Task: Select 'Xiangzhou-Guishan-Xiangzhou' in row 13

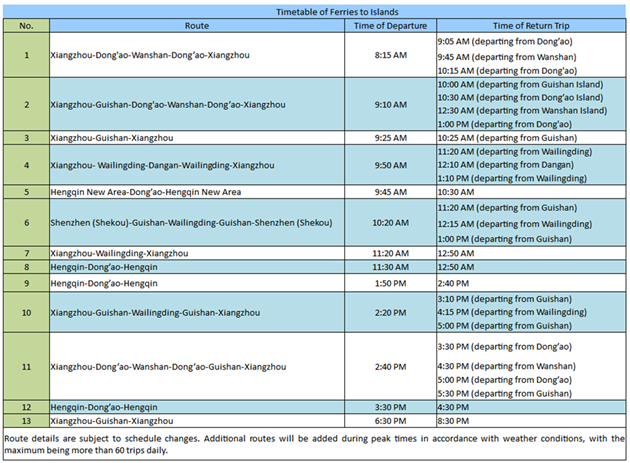Action: (x=112, y=421)
